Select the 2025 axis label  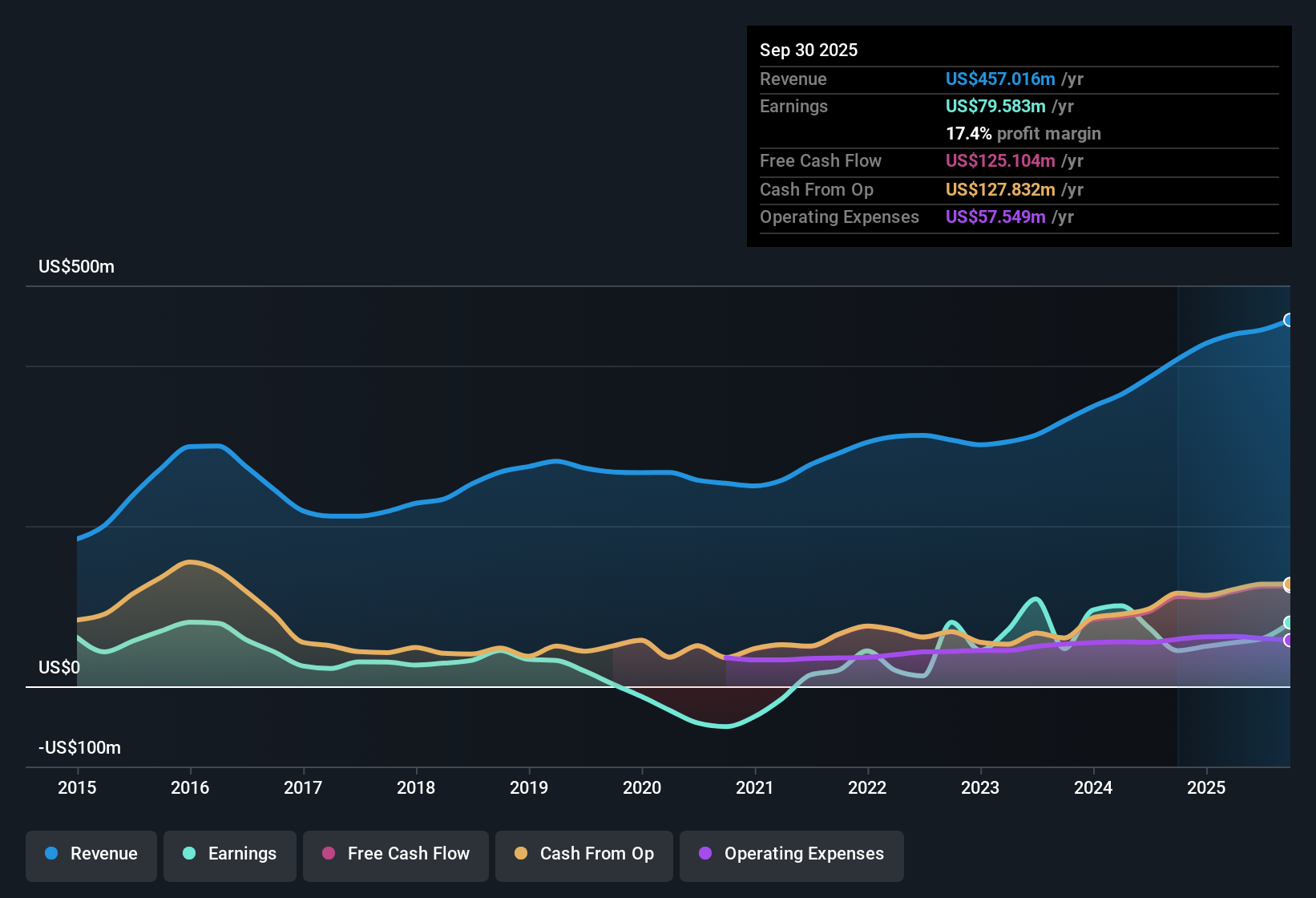(1207, 788)
